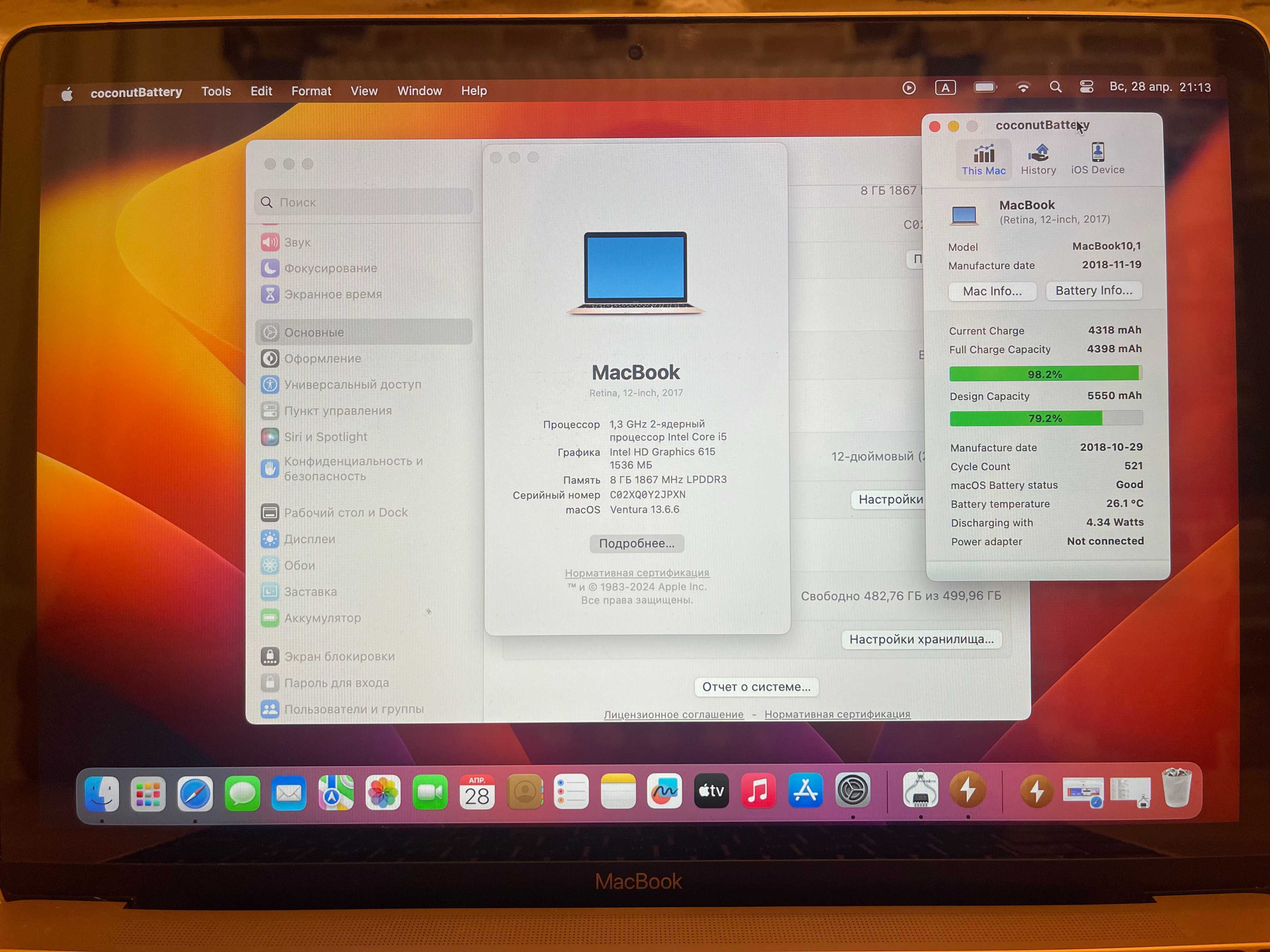Click the Настройки хранилища... button
1270x952 pixels.
922,639
